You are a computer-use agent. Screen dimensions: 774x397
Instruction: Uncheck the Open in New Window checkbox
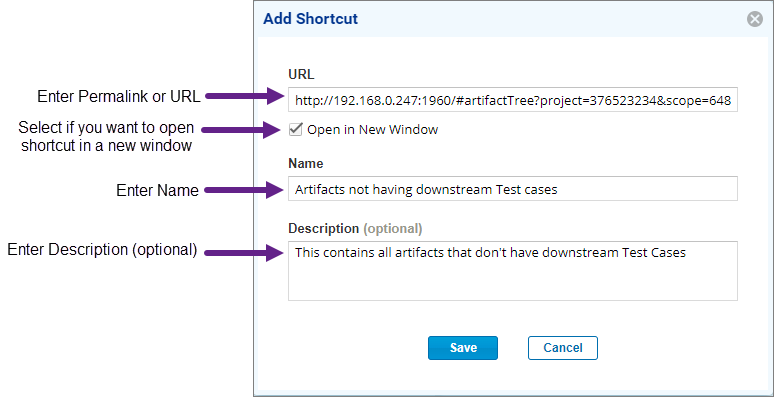coord(295,129)
